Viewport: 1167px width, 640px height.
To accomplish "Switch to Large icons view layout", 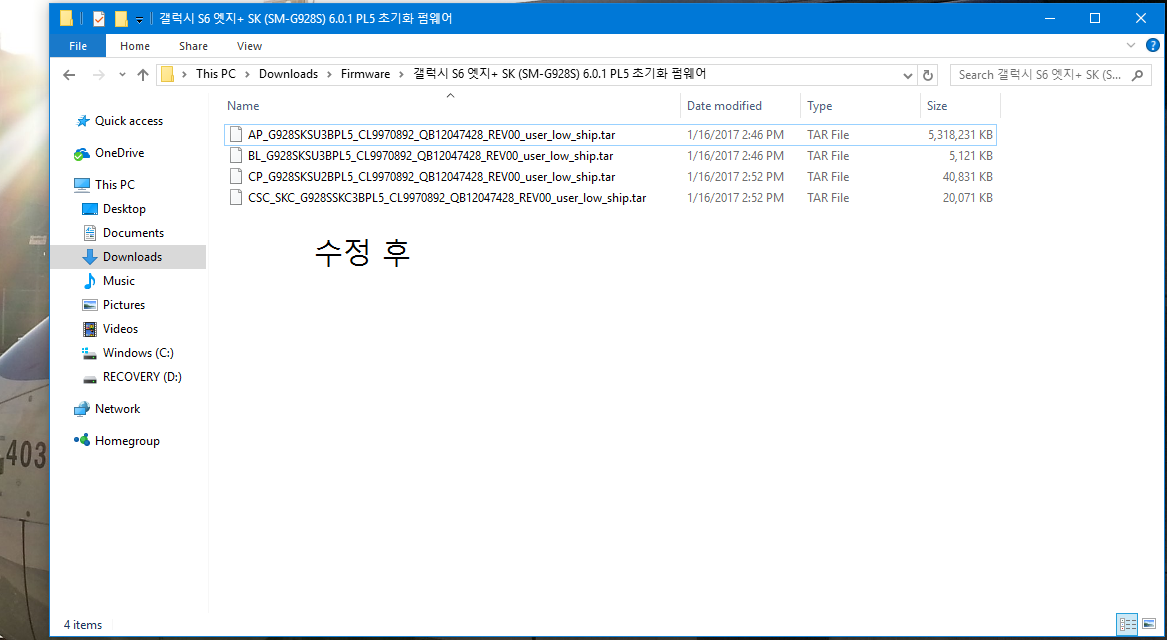I will pyautogui.click(x=1148, y=624).
